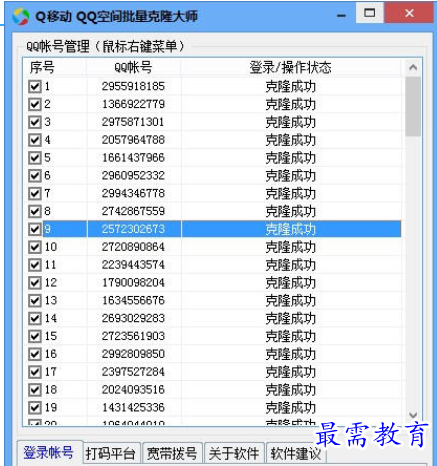437x466 pixels.
Task: Open the 宽带拨号 tab
Action: tap(172, 454)
